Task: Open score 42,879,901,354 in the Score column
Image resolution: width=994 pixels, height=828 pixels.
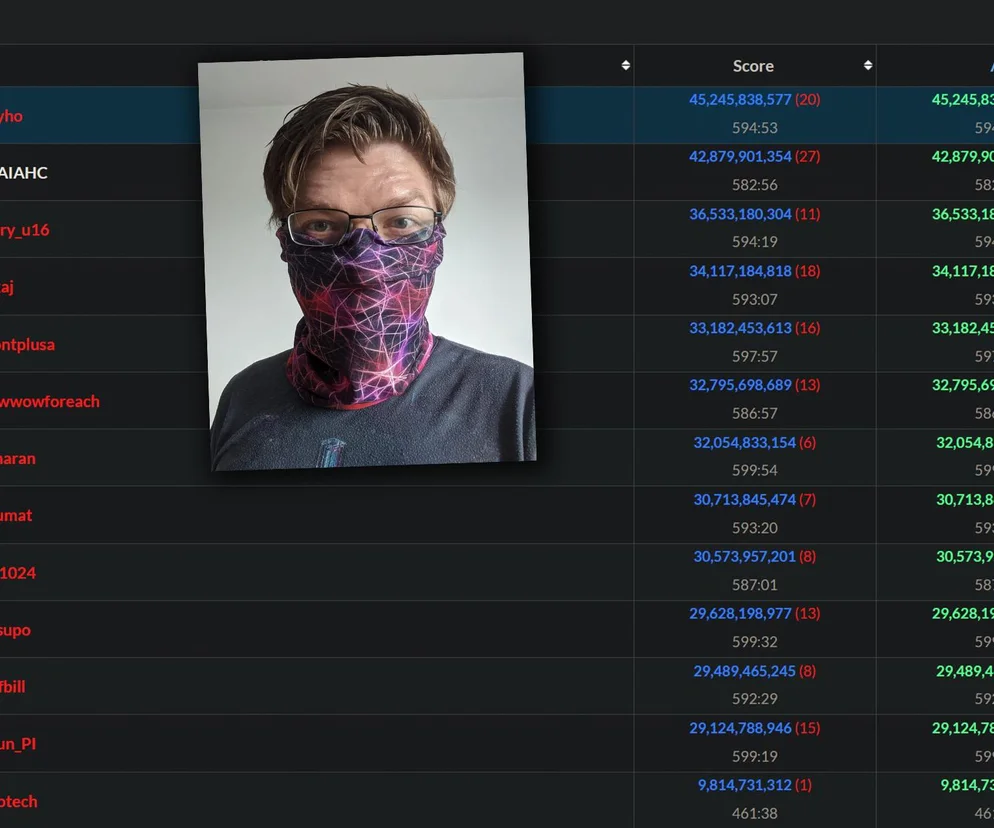Action: point(740,157)
